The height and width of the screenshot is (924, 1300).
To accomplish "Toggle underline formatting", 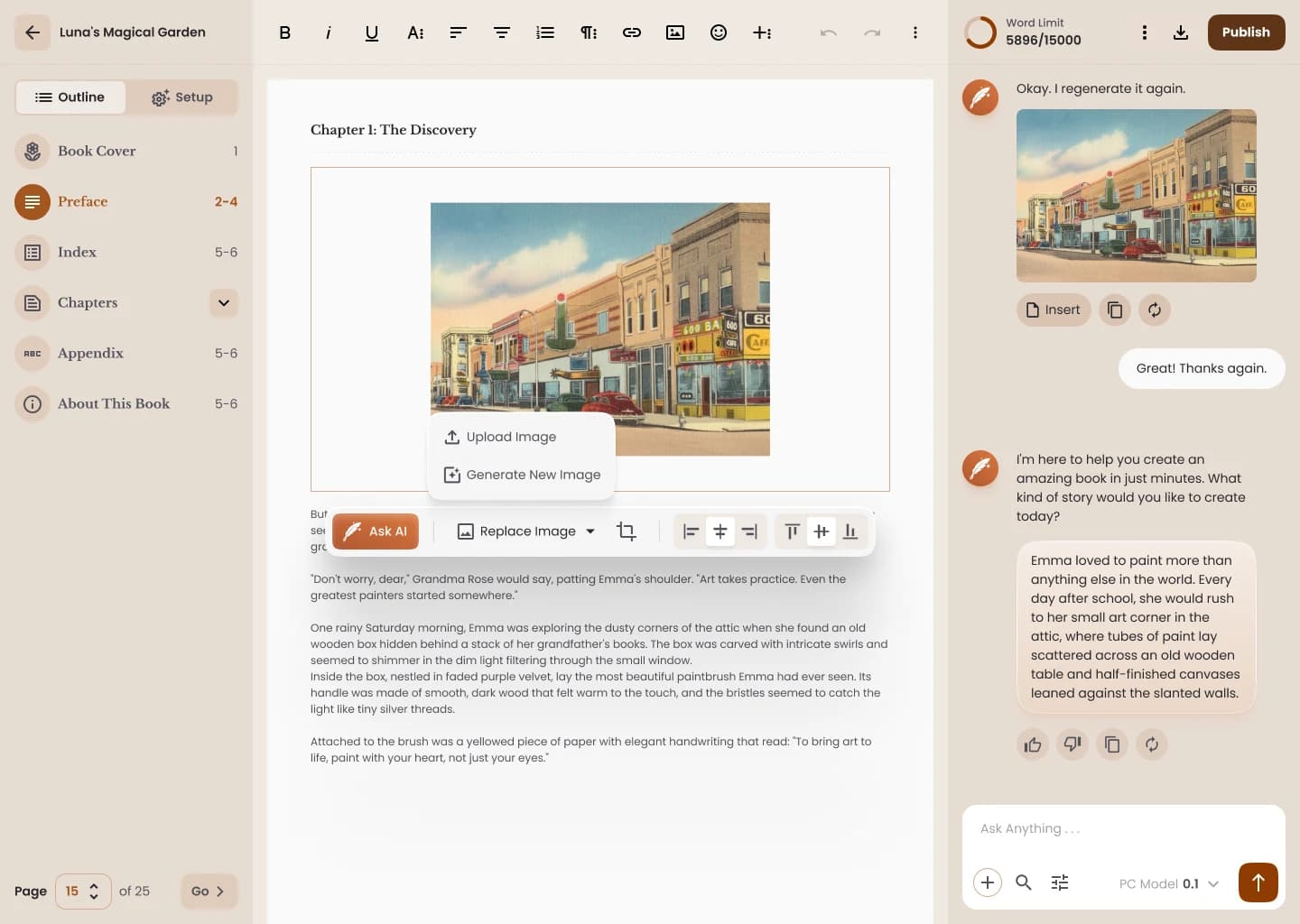I will click(371, 32).
